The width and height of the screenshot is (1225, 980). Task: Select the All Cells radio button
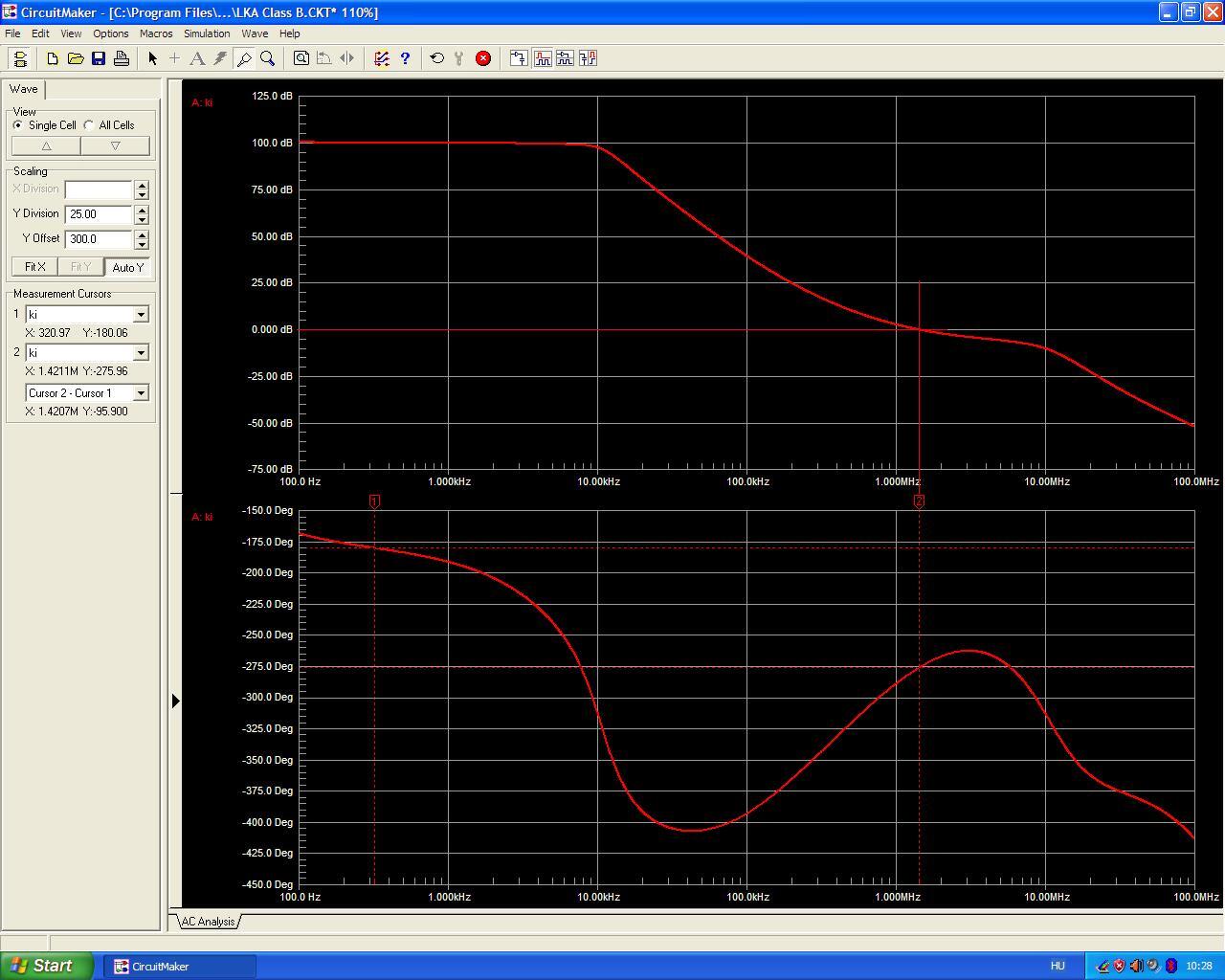(x=89, y=125)
